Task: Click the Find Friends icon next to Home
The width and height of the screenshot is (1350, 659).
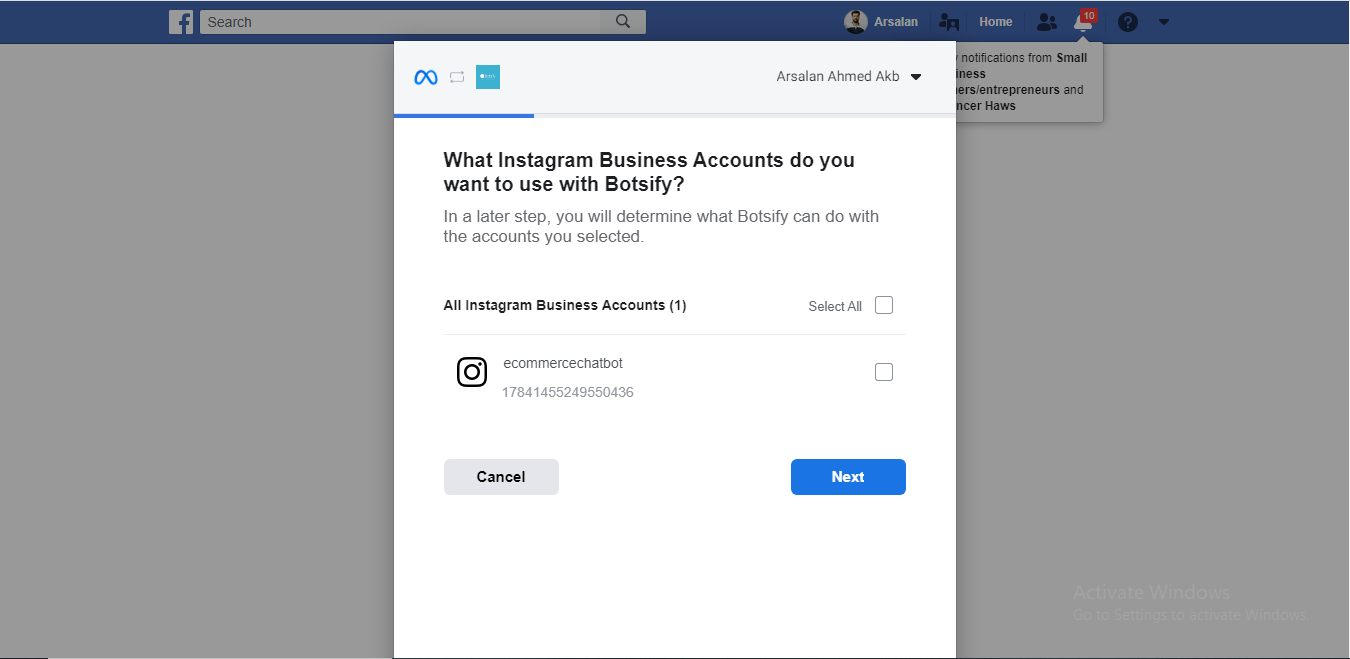Action: point(949,22)
